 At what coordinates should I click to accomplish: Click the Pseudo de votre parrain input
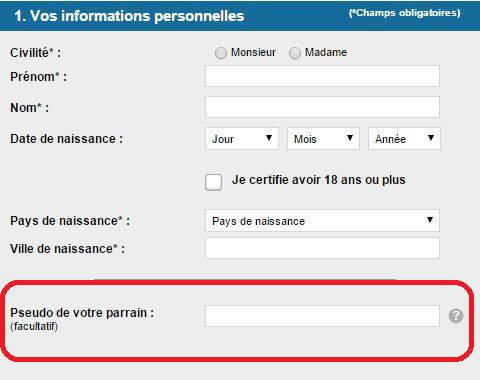322,316
